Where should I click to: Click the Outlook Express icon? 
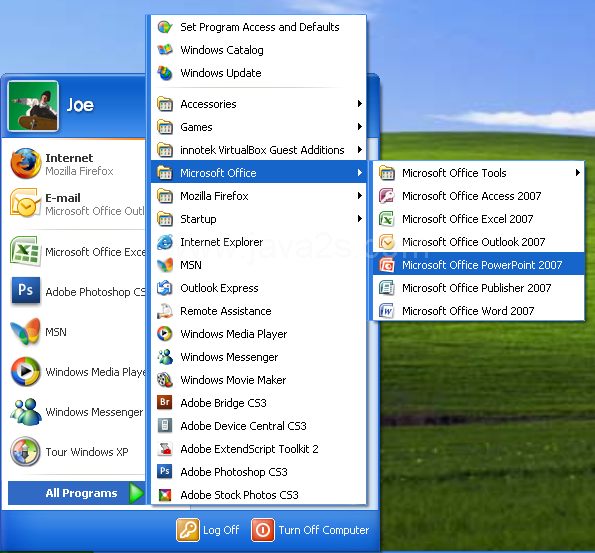pos(165,288)
